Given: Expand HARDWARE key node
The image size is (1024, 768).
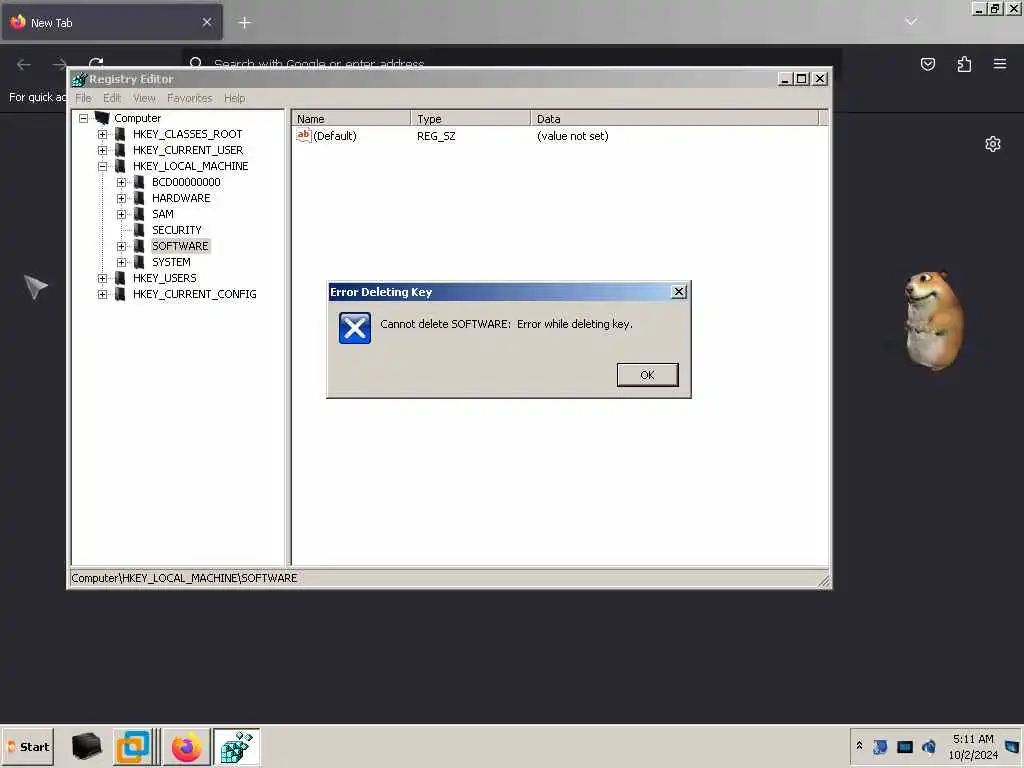Looking at the screenshot, I should pyautogui.click(x=121, y=199).
